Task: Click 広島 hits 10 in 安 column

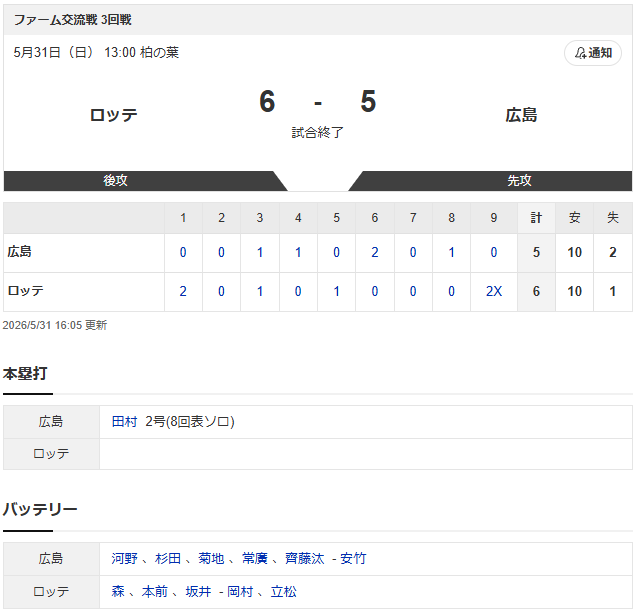Action: point(574,252)
